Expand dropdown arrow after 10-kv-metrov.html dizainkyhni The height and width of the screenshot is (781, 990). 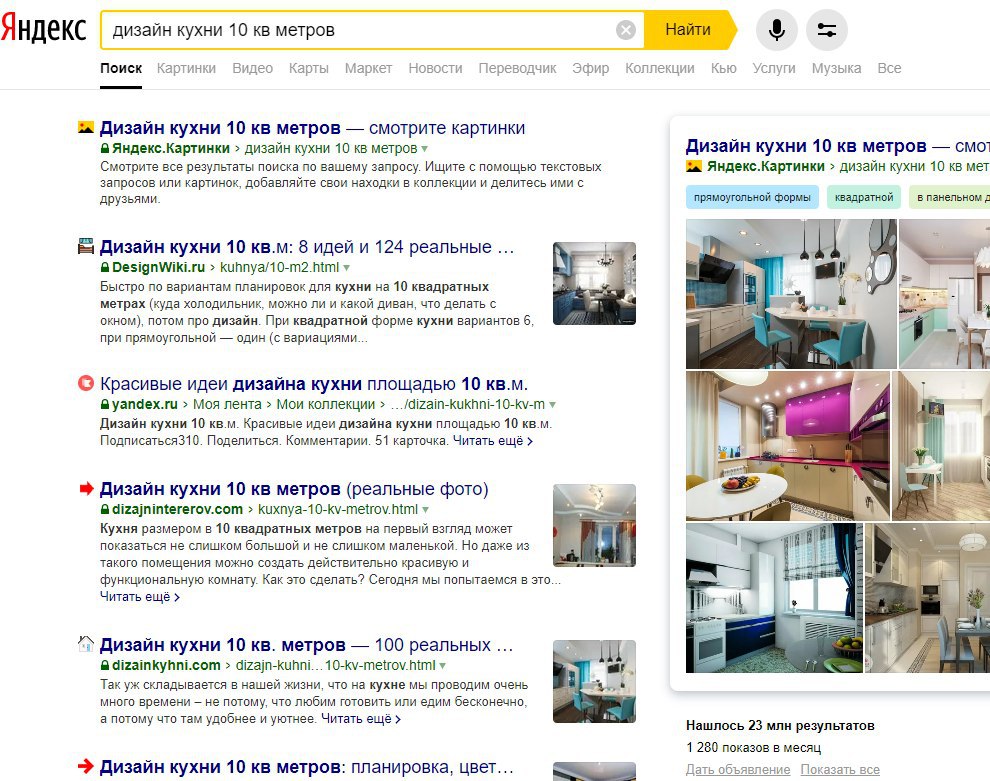(x=443, y=666)
